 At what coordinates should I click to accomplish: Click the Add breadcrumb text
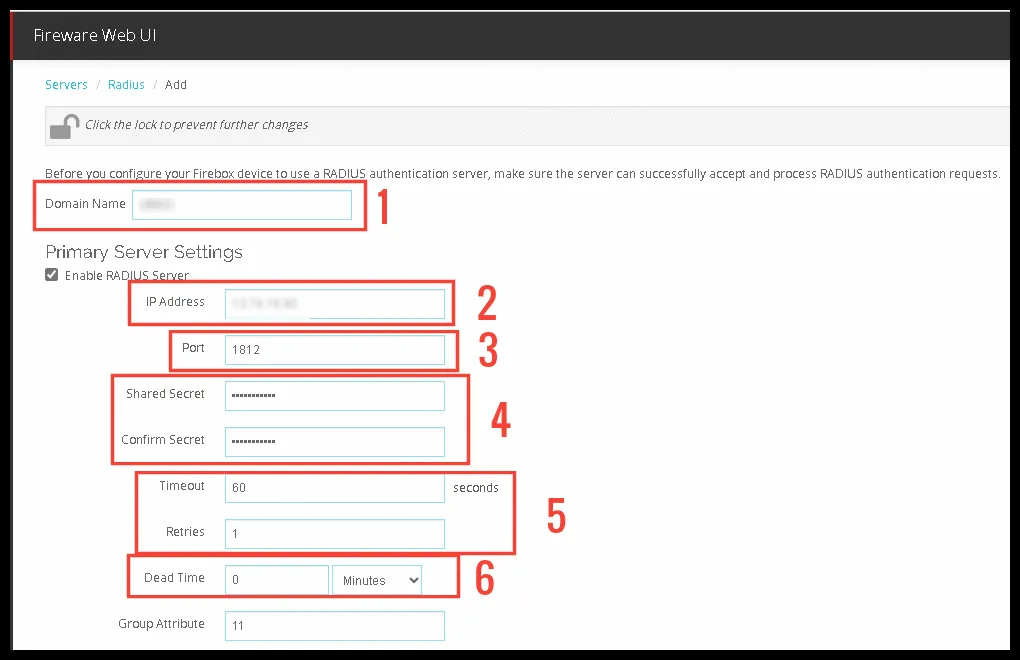(x=176, y=85)
